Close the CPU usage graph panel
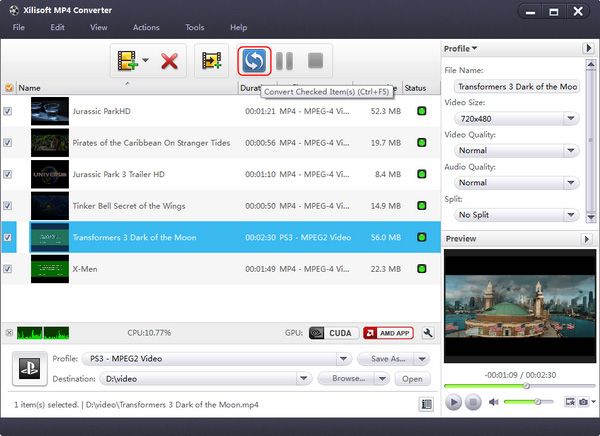The height and width of the screenshot is (436, 600). 9,333
